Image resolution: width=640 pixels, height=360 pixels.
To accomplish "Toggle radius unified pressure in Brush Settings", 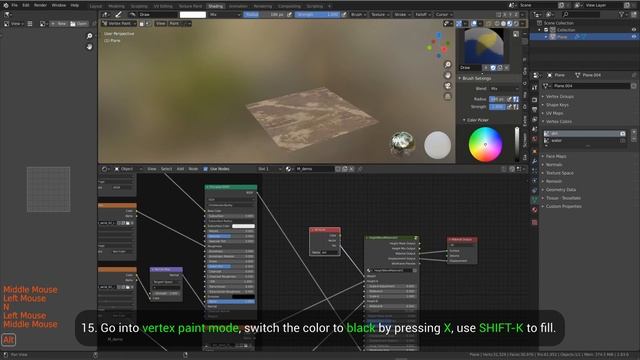I will click(x=516, y=99).
